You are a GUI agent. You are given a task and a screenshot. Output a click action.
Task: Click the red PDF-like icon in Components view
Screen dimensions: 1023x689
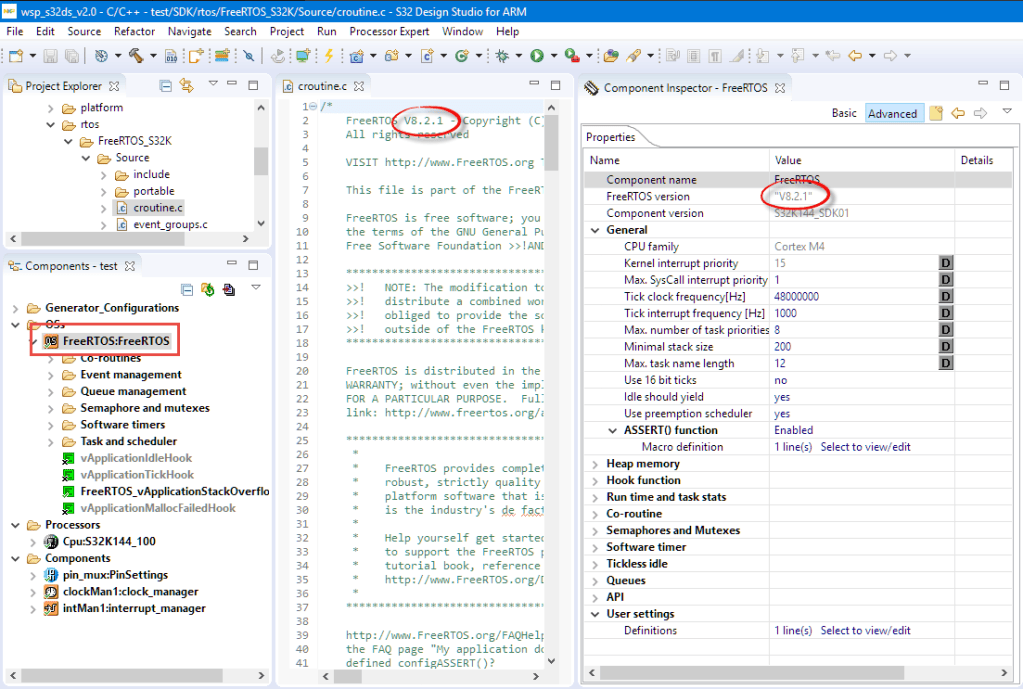coord(228,289)
